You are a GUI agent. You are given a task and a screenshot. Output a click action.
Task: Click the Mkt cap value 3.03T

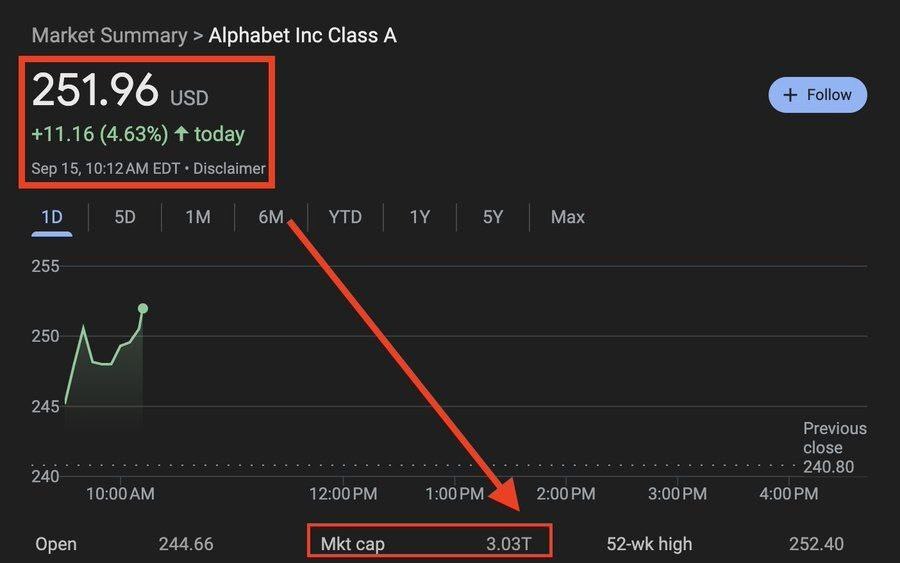[509, 544]
